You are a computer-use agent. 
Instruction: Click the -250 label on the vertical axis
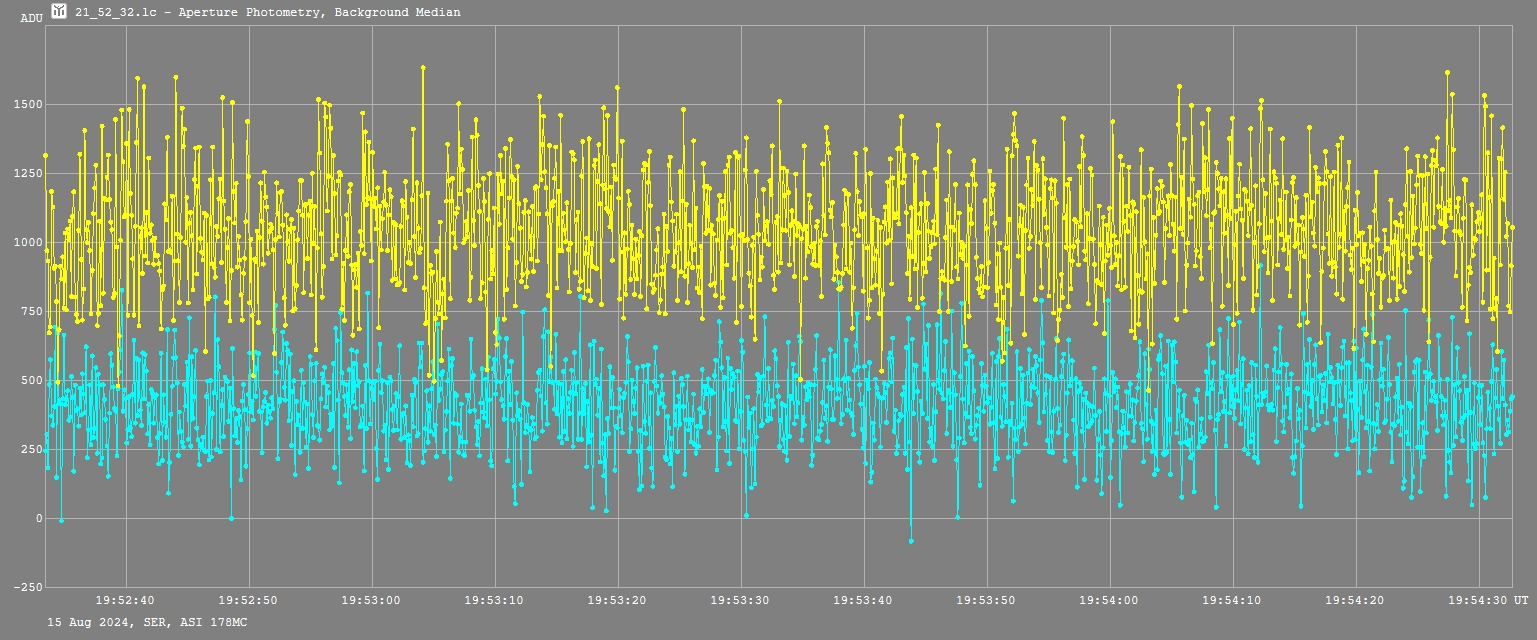click(x=27, y=587)
